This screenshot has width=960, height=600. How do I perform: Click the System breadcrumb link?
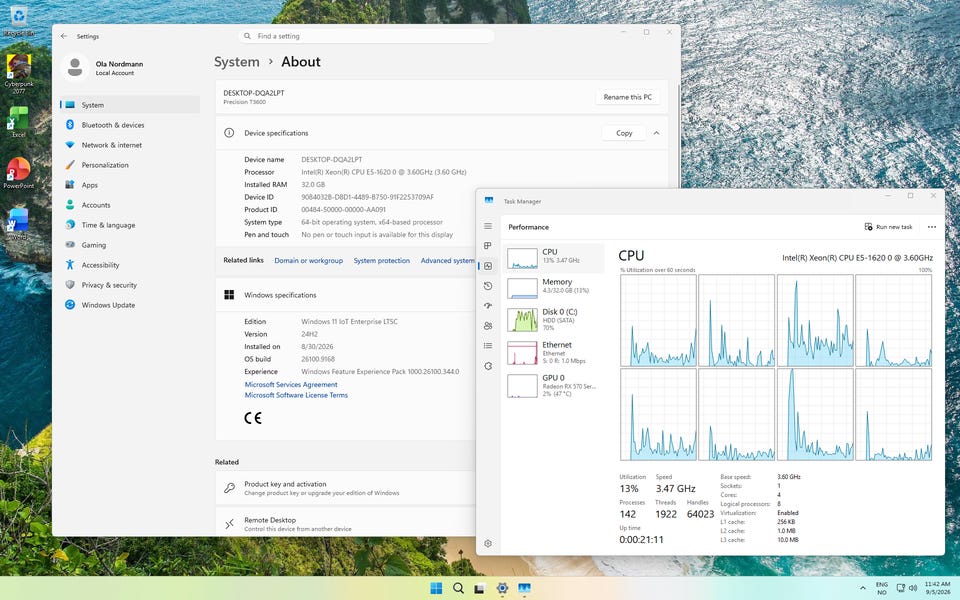pyautogui.click(x=236, y=62)
